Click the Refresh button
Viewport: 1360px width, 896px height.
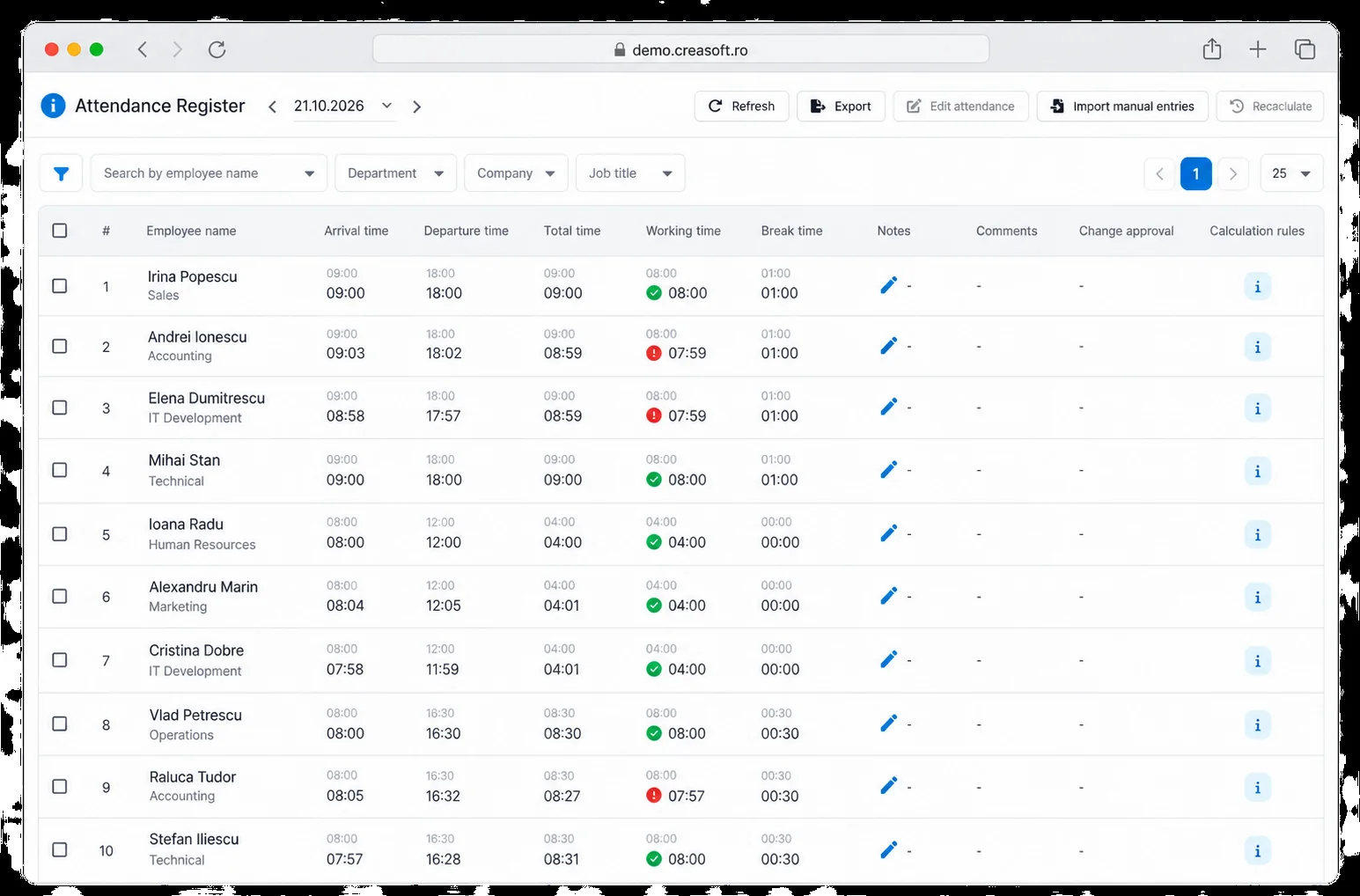click(x=741, y=106)
